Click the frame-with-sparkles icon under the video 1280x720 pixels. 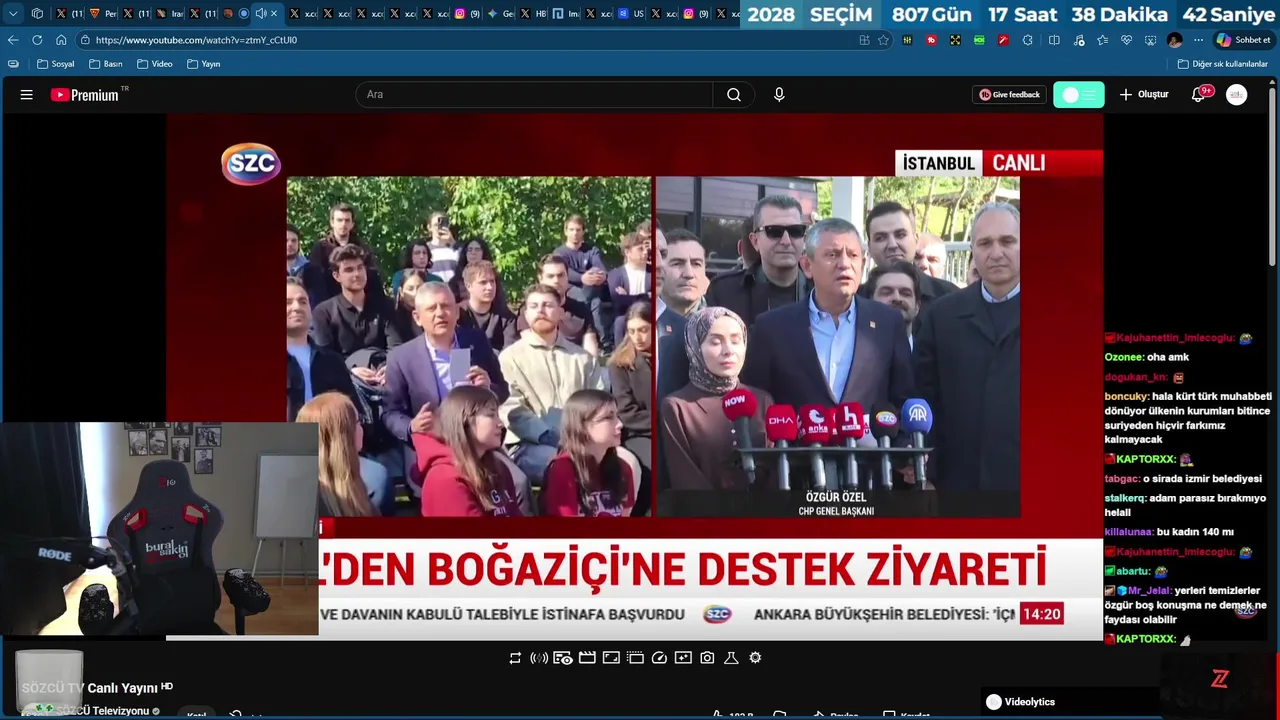tap(683, 658)
